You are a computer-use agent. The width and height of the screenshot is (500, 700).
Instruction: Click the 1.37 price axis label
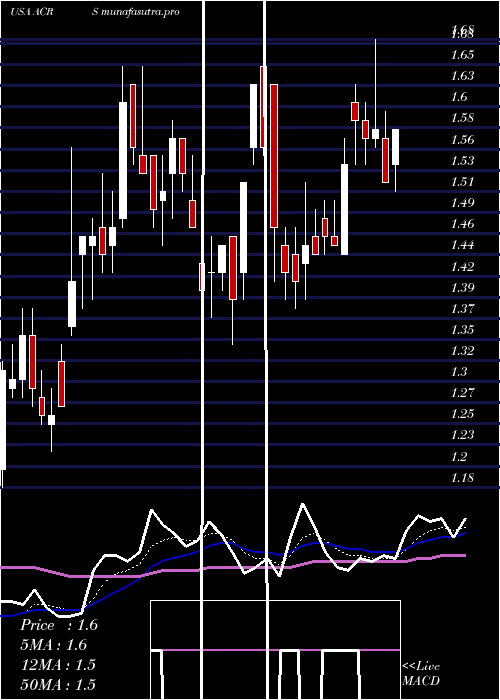tap(462, 308)
